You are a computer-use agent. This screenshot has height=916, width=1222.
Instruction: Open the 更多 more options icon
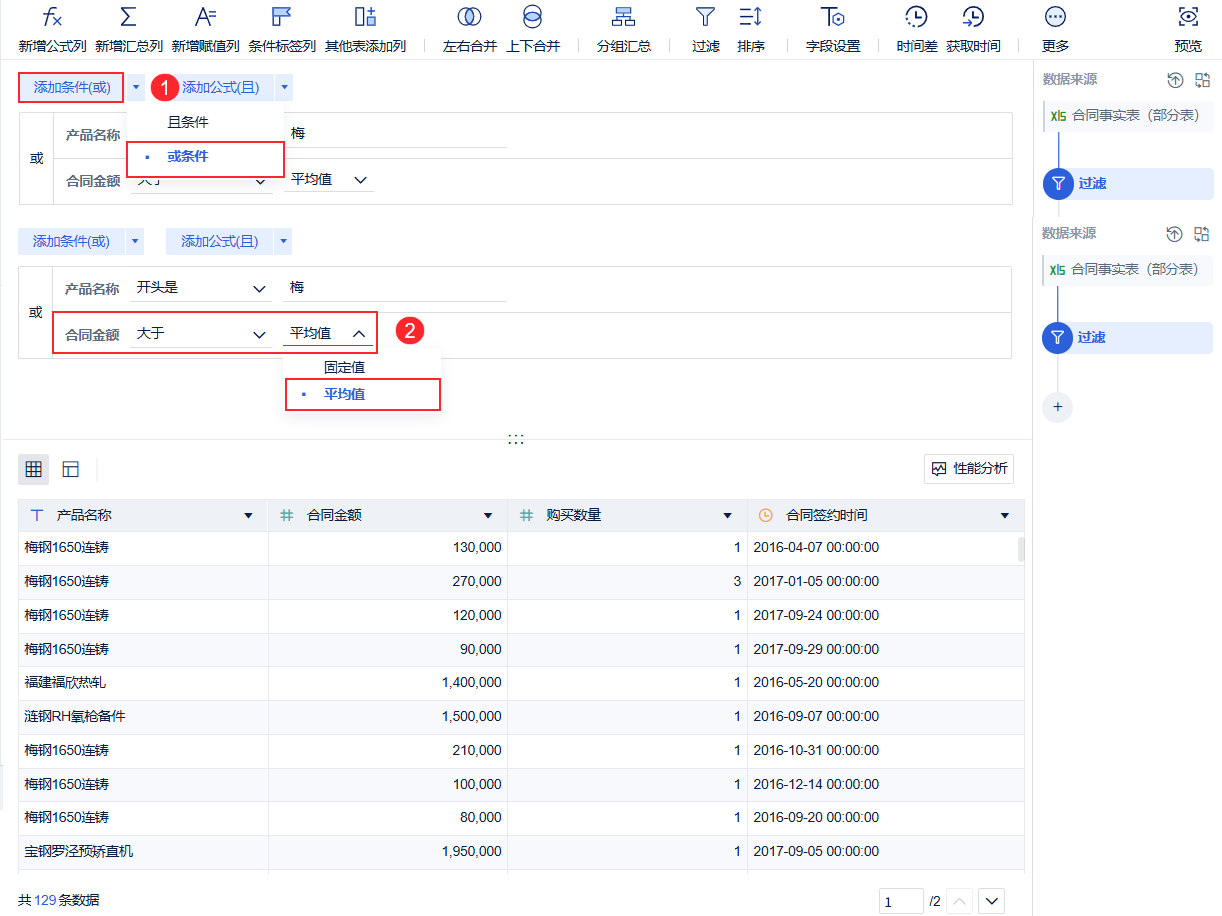click(x=1055, y=17)
